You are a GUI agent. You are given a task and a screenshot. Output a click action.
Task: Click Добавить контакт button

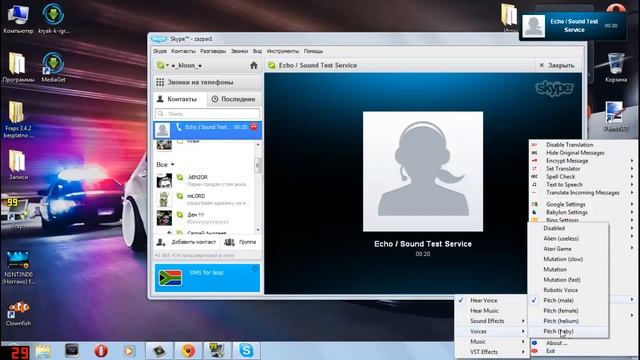tap(186, 242)
